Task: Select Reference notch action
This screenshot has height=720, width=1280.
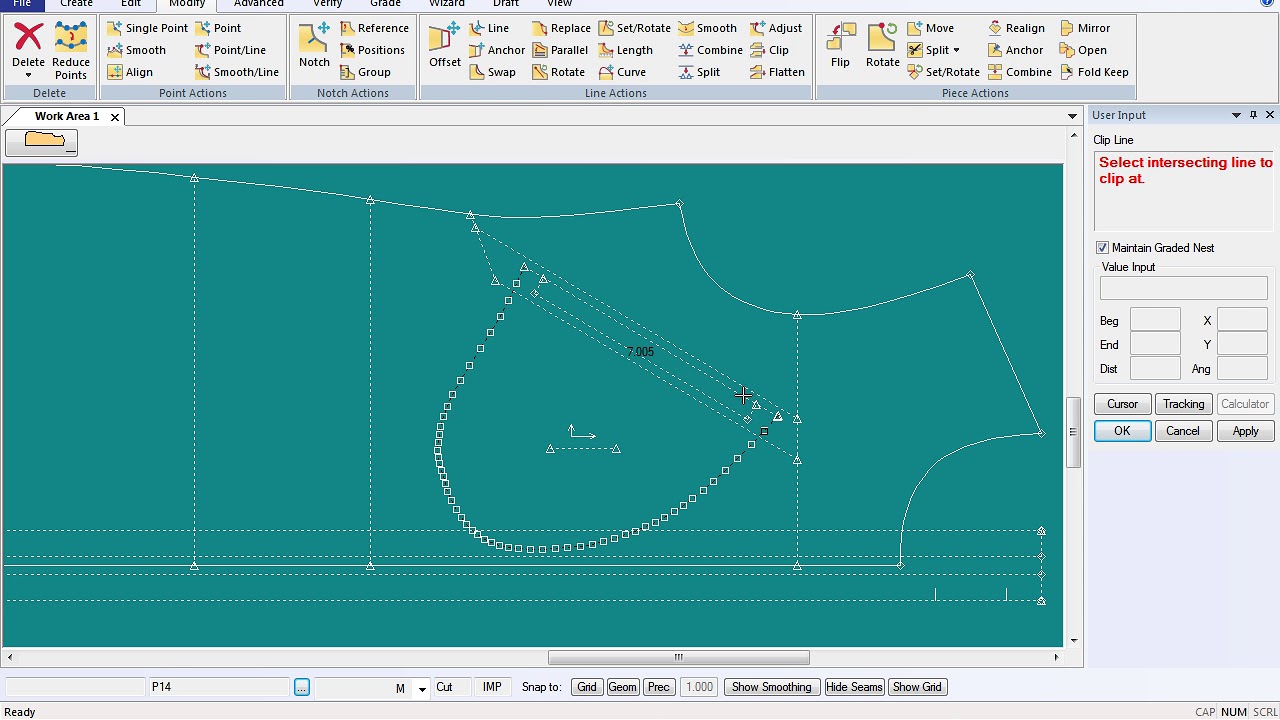Action: tap(374, 28)
